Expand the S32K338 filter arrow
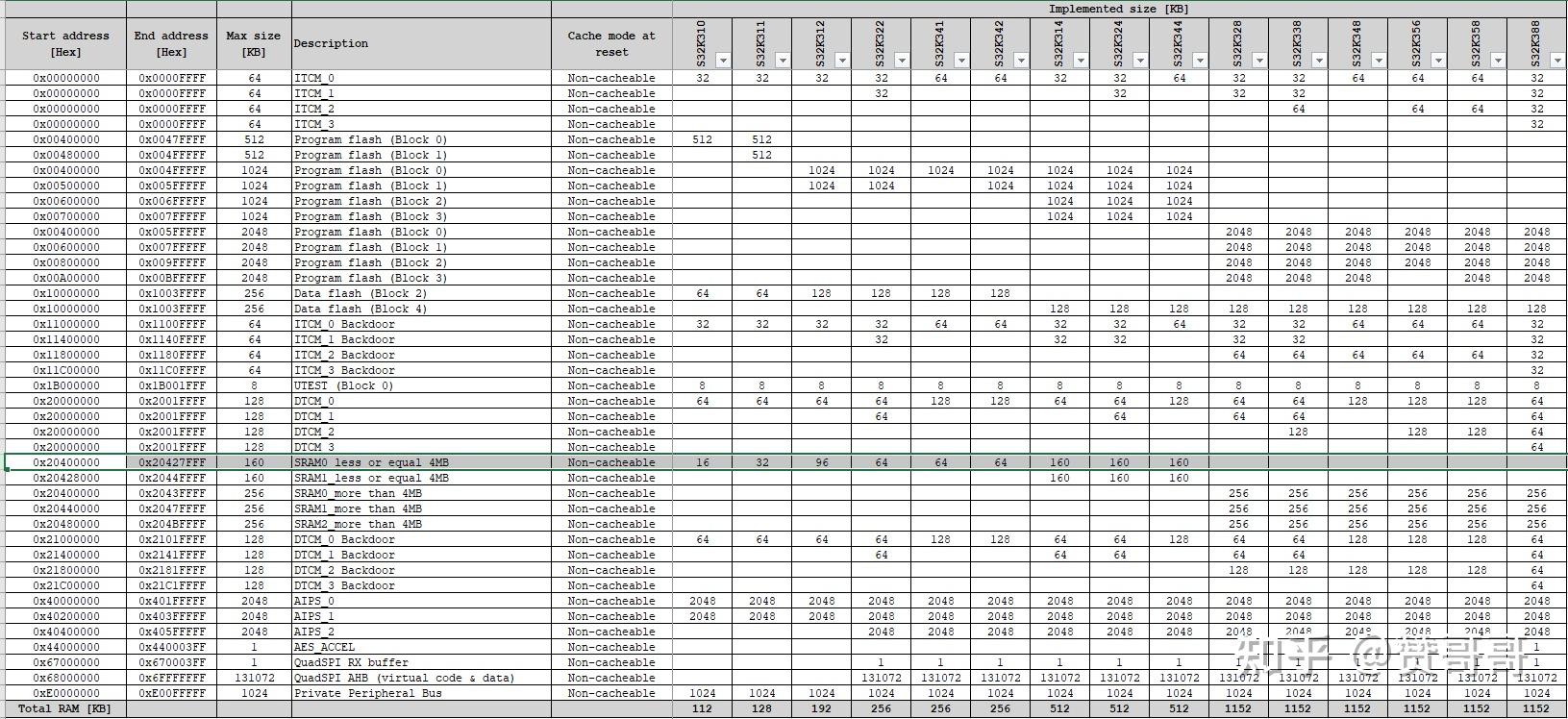 point(1319,61)
